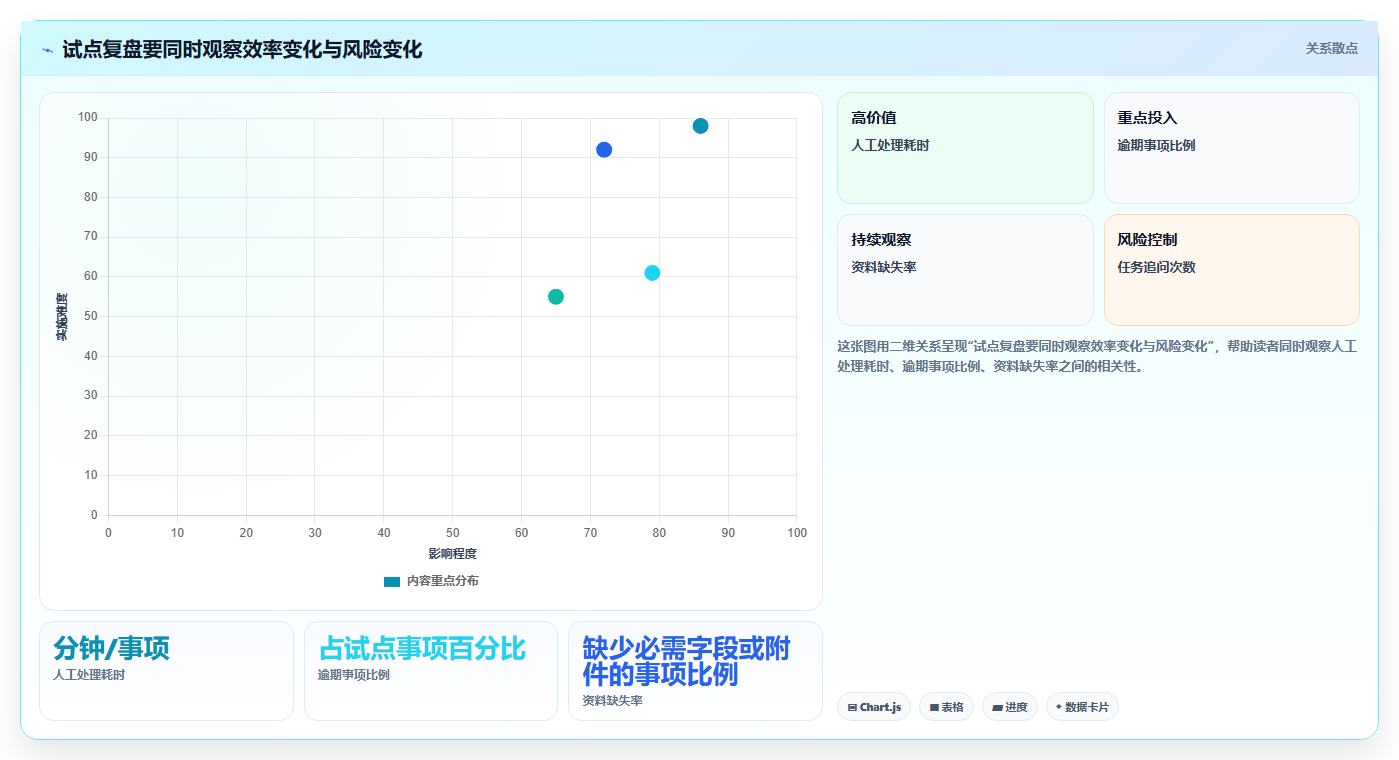
Task: Click the 占试点事项百分比 metric card
Action: [431, 671]
